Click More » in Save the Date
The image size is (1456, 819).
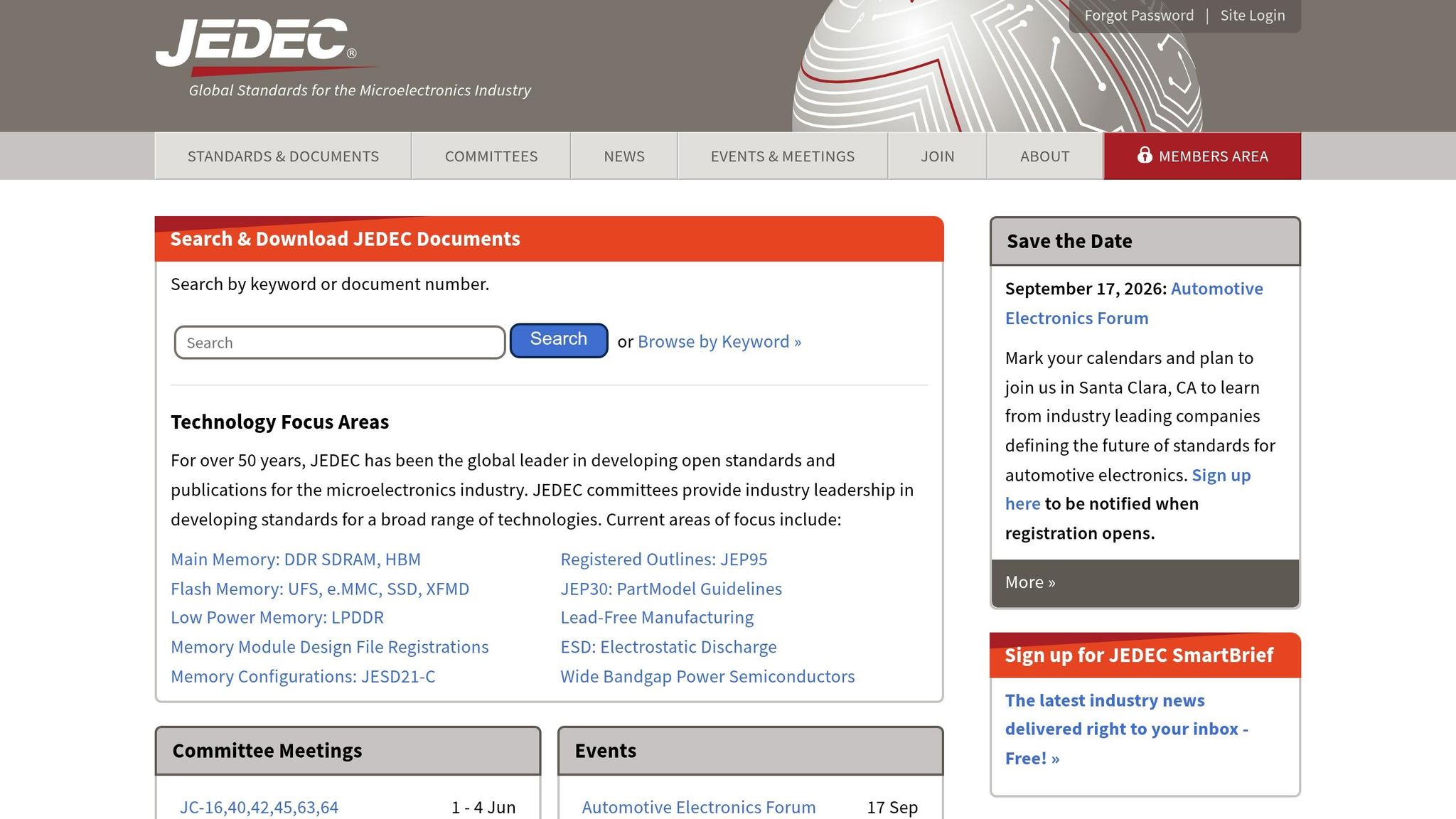click(x=1030, y=582)
